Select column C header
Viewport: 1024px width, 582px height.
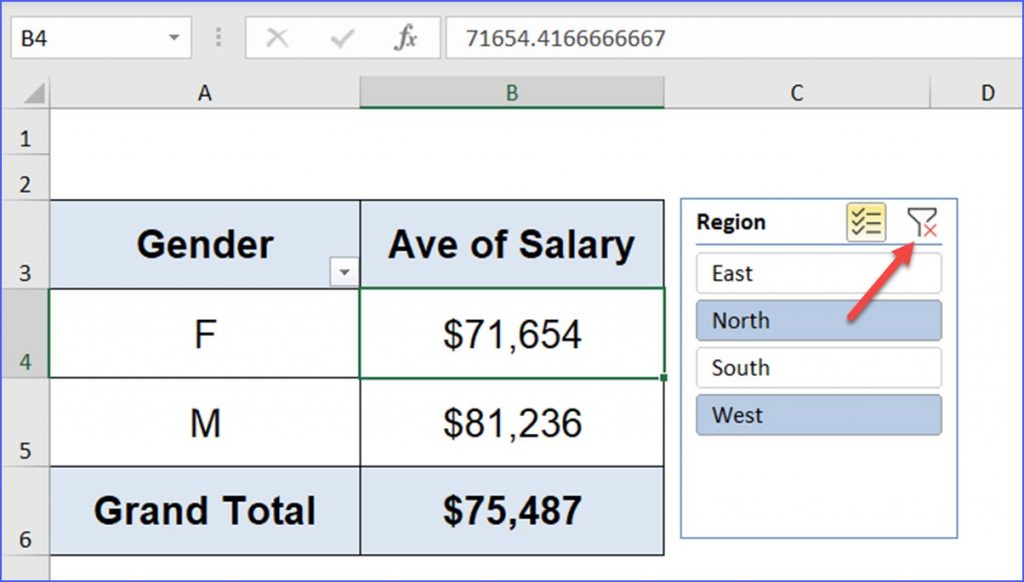(796, 93)
